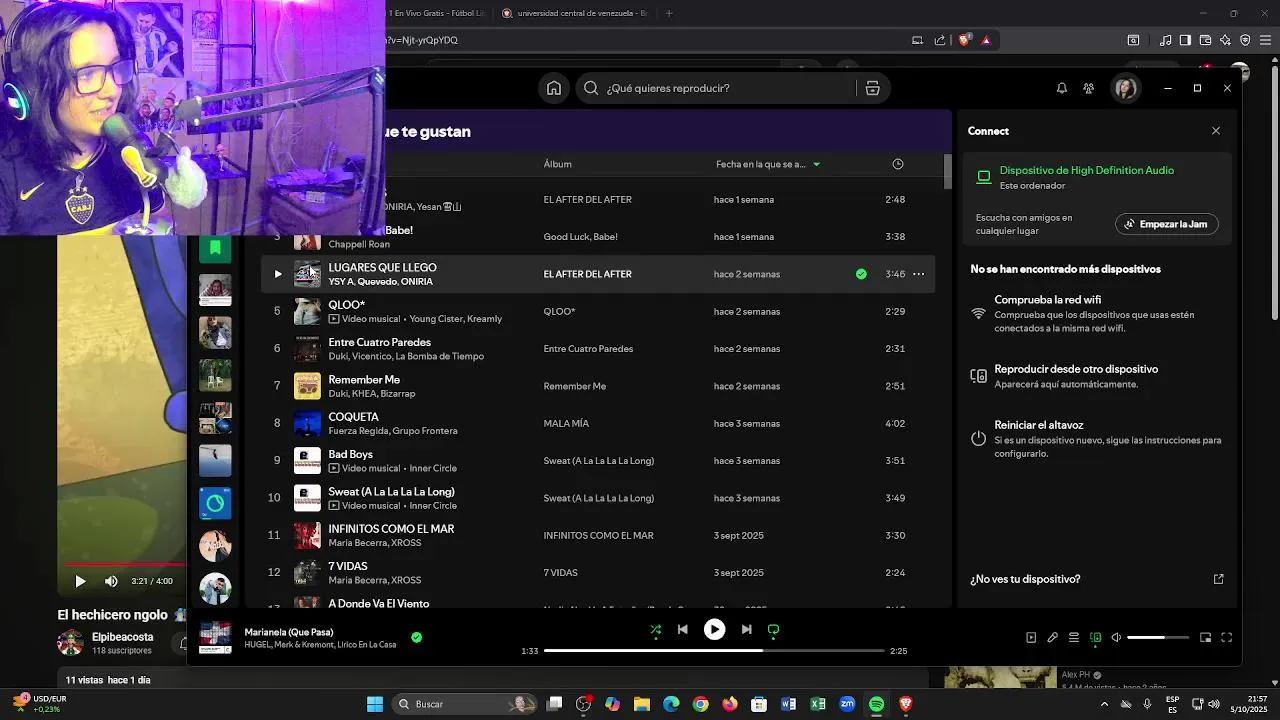
Task: Adjust Spotify volume slider
Action: click(1158, 638)
